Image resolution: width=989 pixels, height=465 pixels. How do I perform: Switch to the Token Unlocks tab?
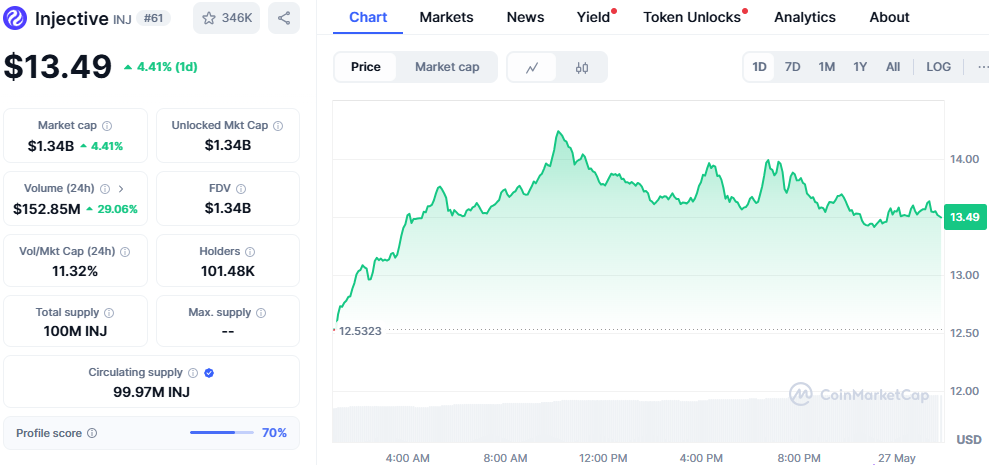coord(692,17)
